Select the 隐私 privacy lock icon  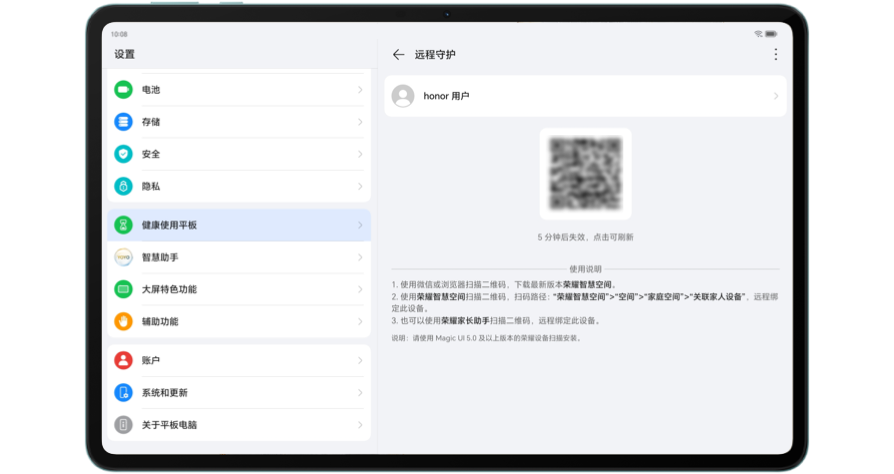[x=123, y=186]
